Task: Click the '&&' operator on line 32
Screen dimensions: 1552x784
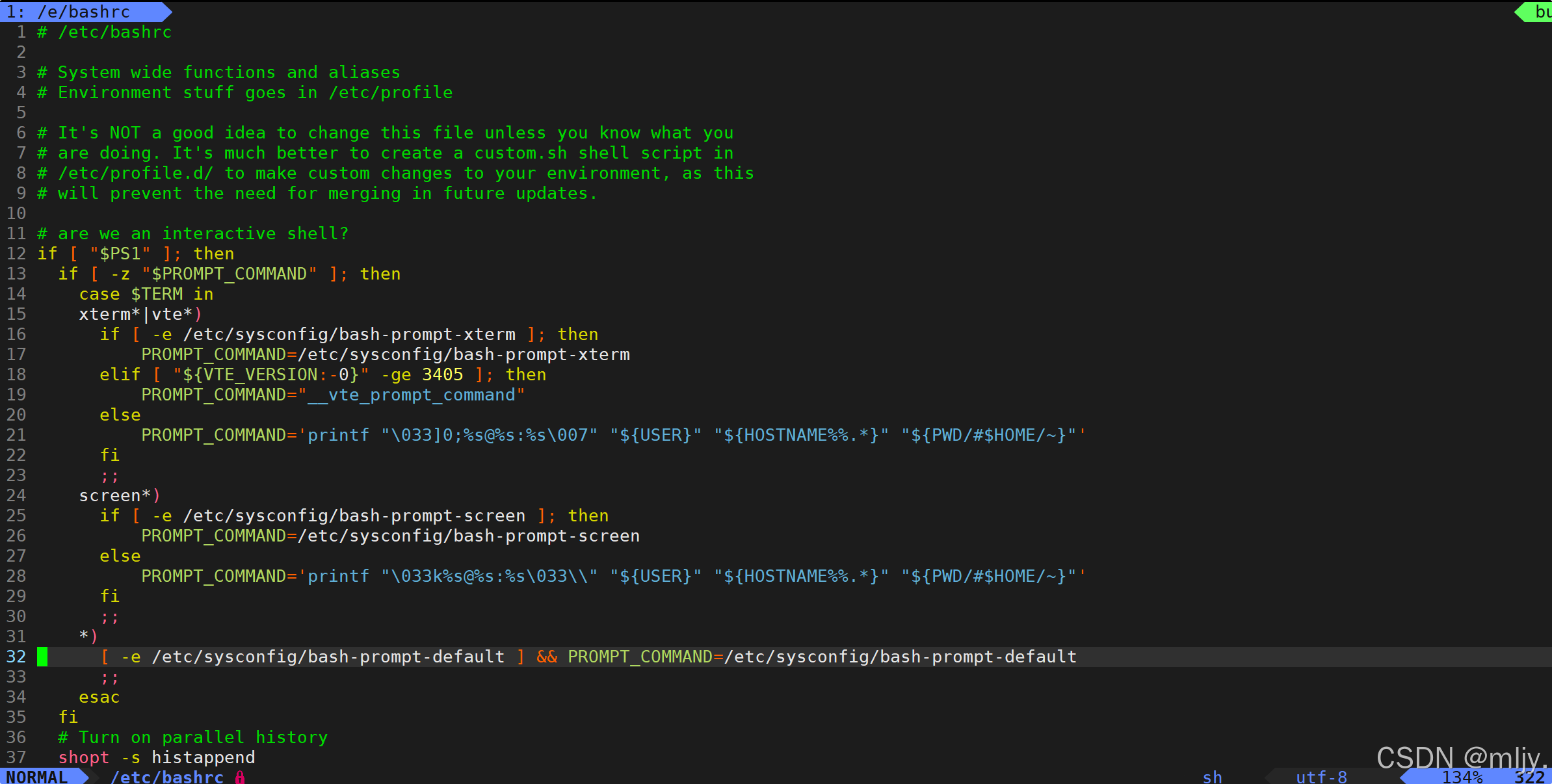Action: tap(547, 657)
